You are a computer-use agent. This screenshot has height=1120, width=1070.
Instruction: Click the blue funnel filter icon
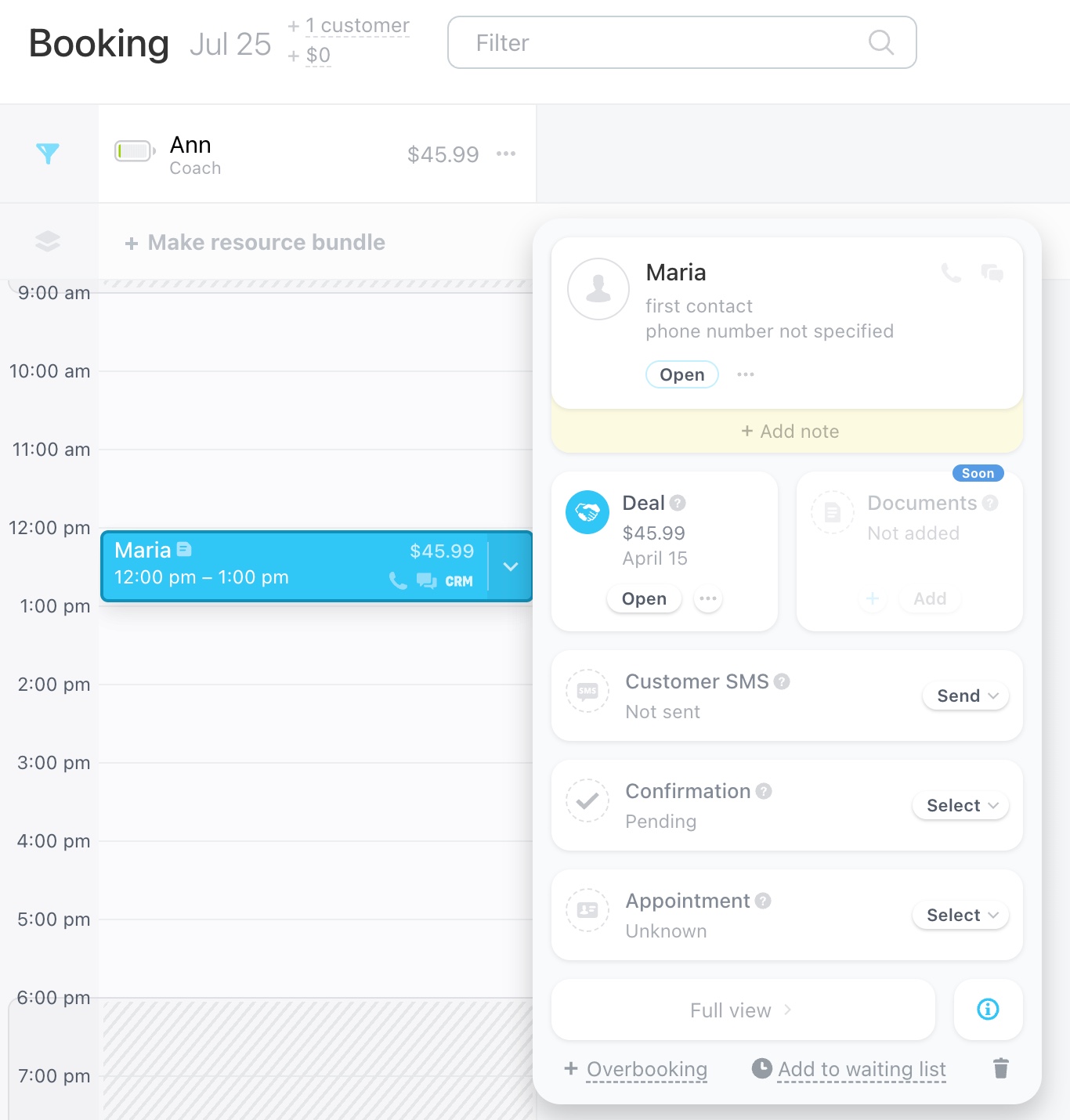pos(48,154)
